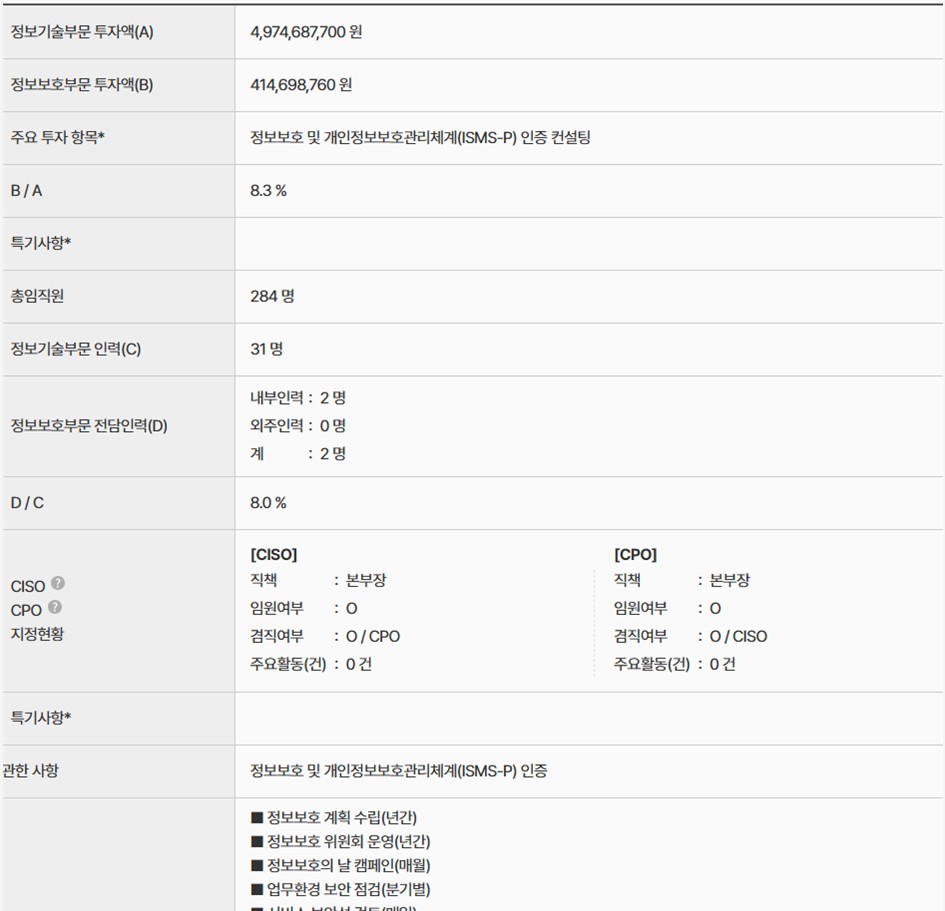Select the ISMS-P 인증 컨설팅 investment text
945x911 pixels.
tap(420, 138)
